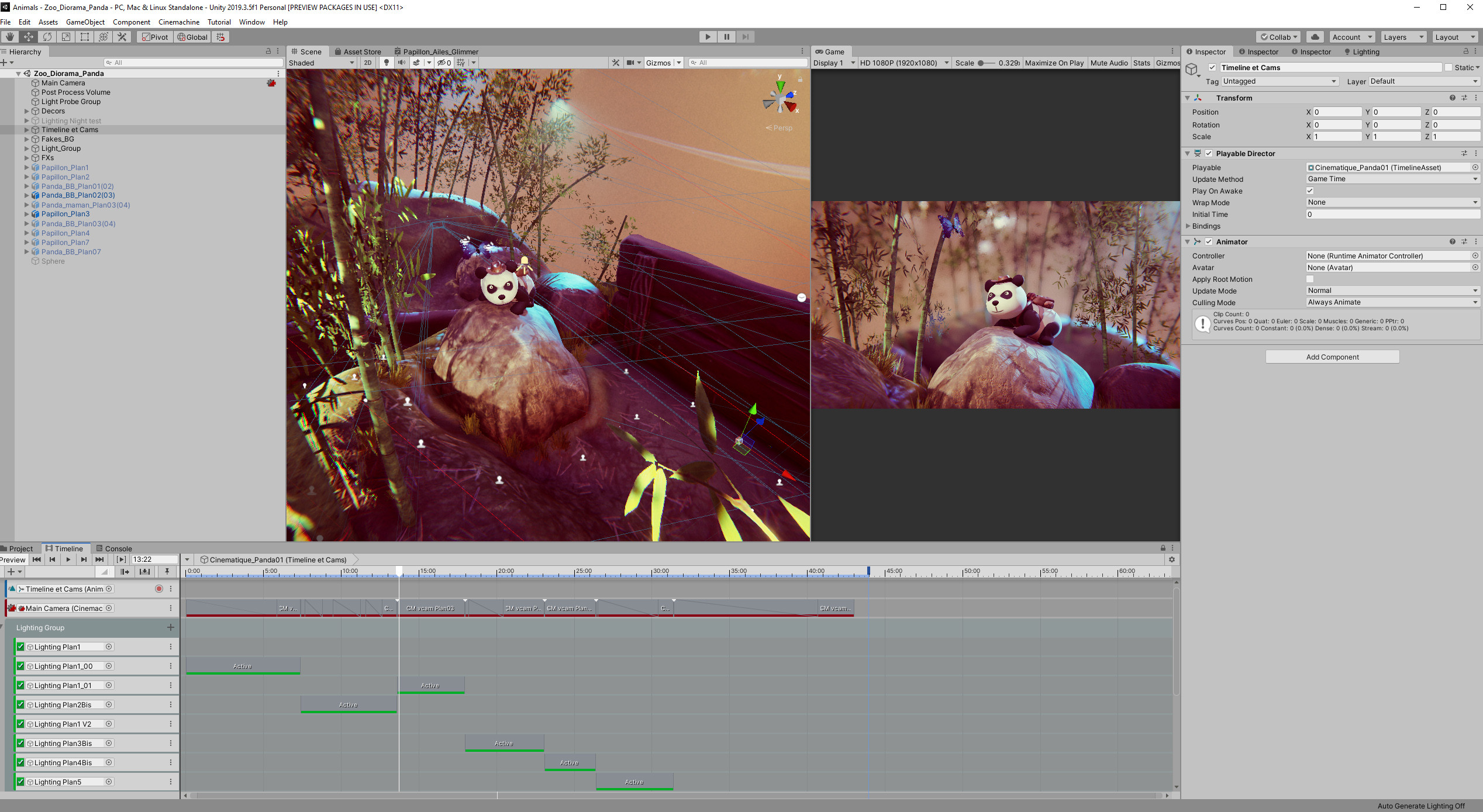Enable timeline Replace edit mode icon
Viewport: 1483px width, 812px height.
(x=144, y=572)
